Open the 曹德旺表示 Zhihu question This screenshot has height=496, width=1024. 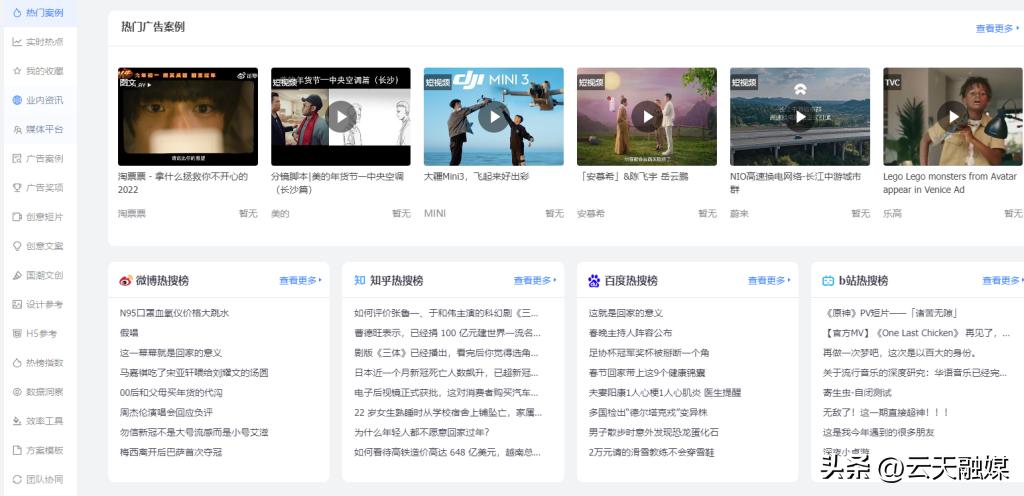tap(447, 333)
